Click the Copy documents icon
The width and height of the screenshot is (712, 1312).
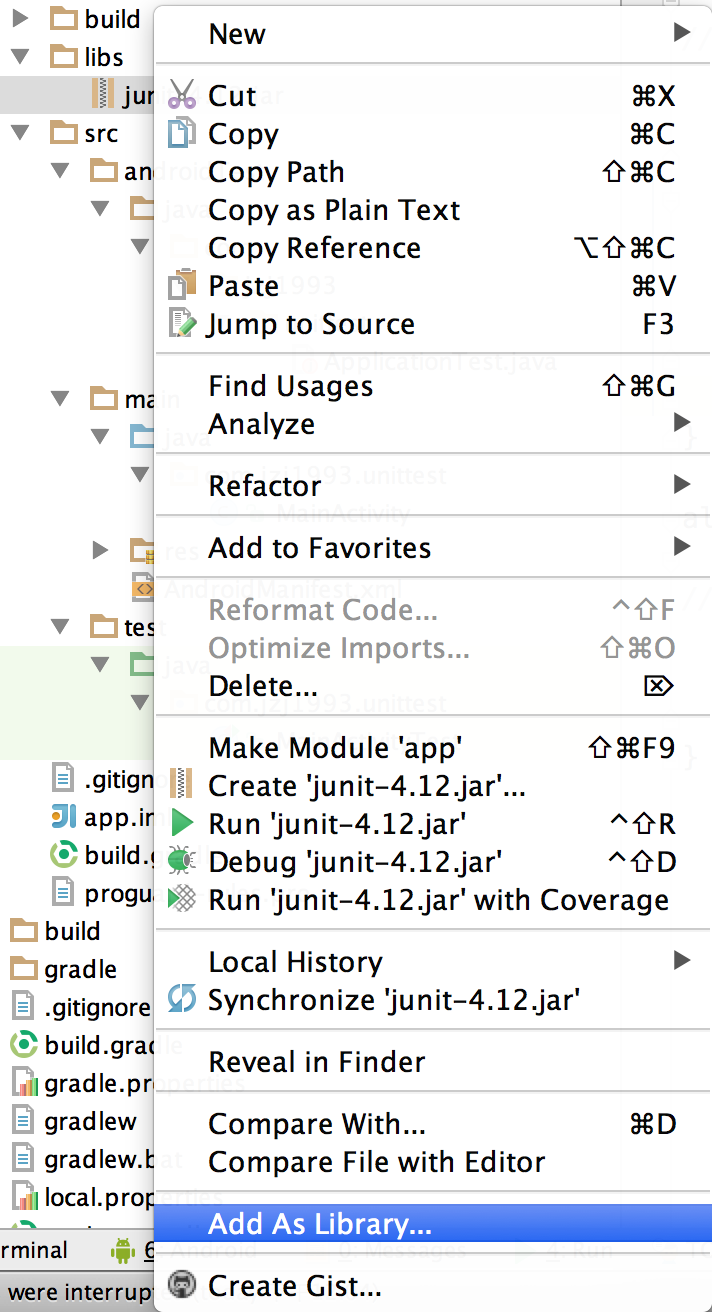(x=182, y=133)
